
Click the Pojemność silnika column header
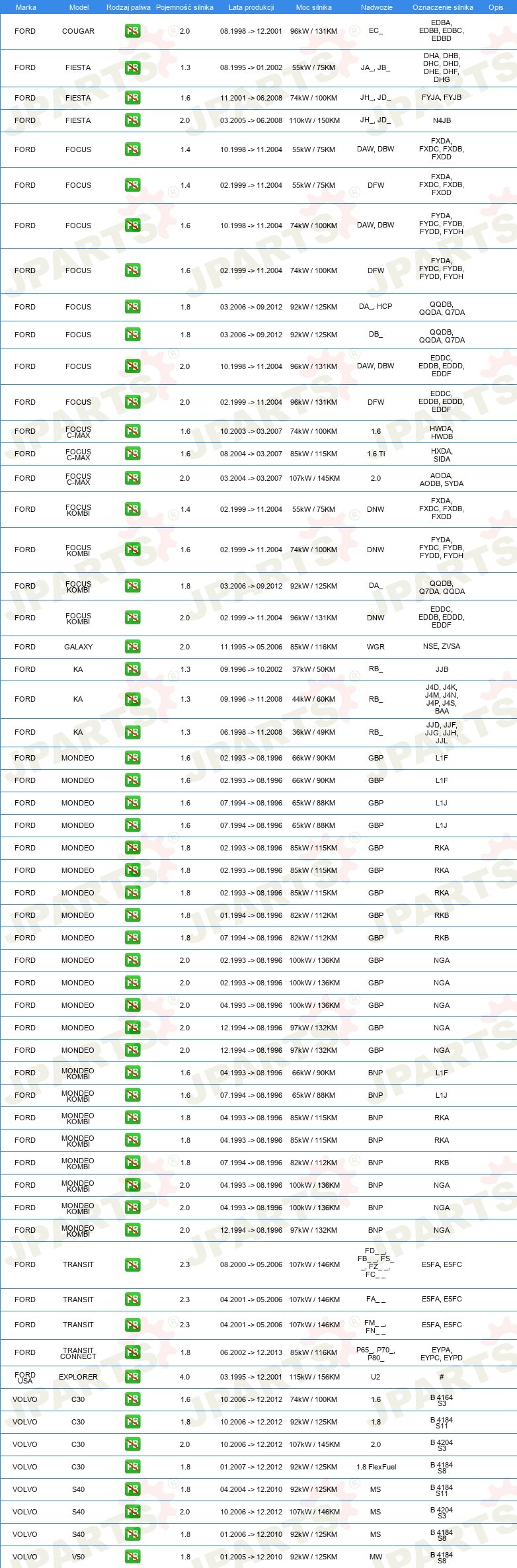pos(184,7)
